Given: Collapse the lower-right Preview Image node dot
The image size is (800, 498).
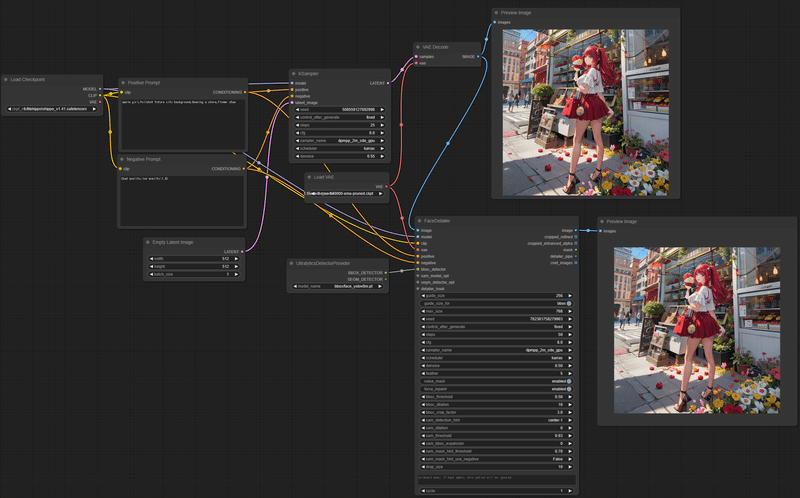Looking at the screenshot, I should pyautogui.click(x=602, y=221).
